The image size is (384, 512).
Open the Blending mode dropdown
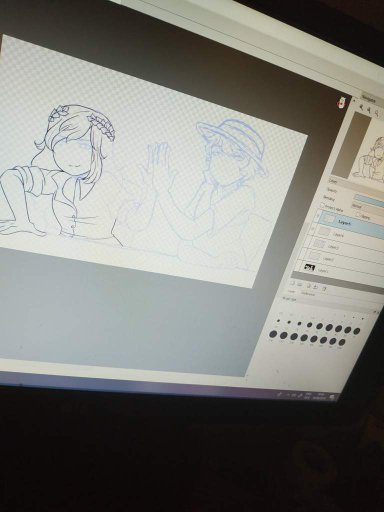click(368, 208)
